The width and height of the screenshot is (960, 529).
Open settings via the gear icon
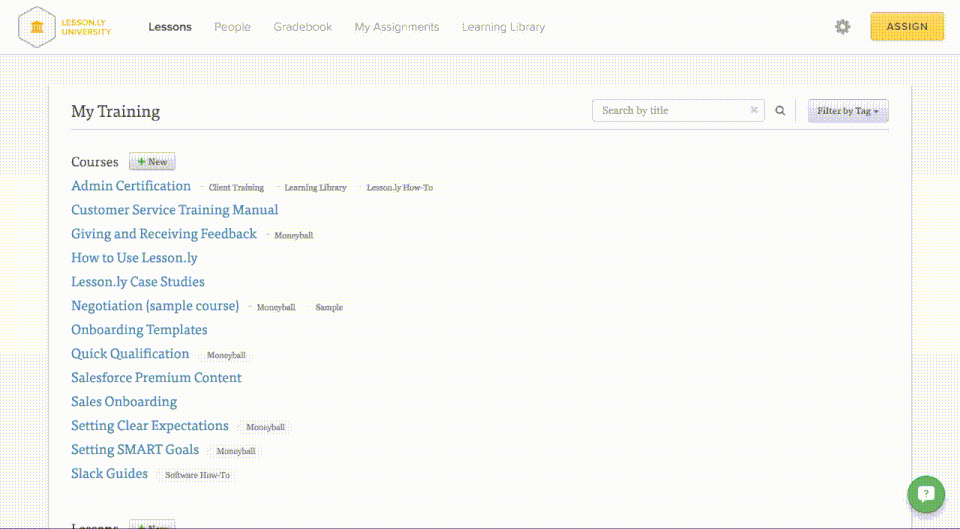(x=842, y=27)
